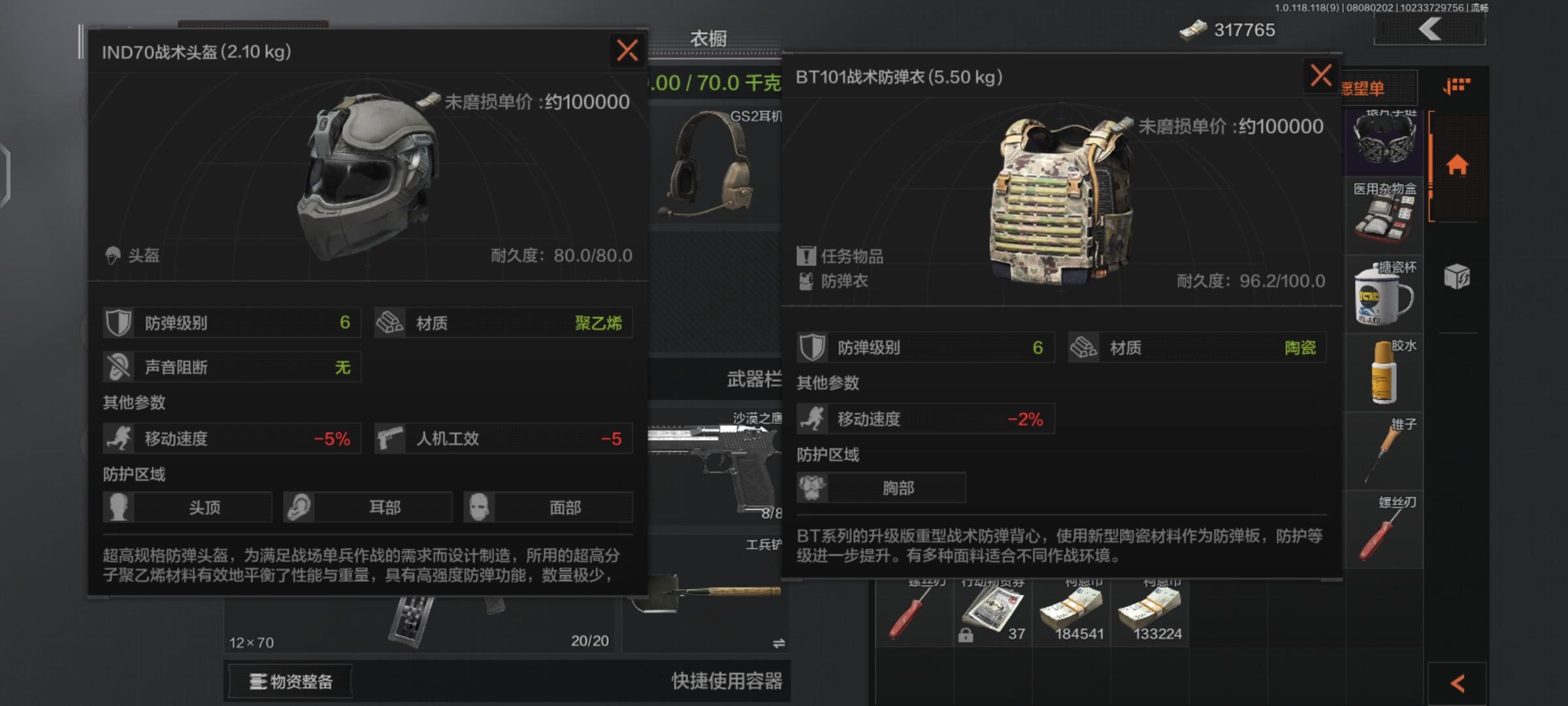
Task: Close the IND70 tactical helmet details panel
Action: click(x=627, y=50)
